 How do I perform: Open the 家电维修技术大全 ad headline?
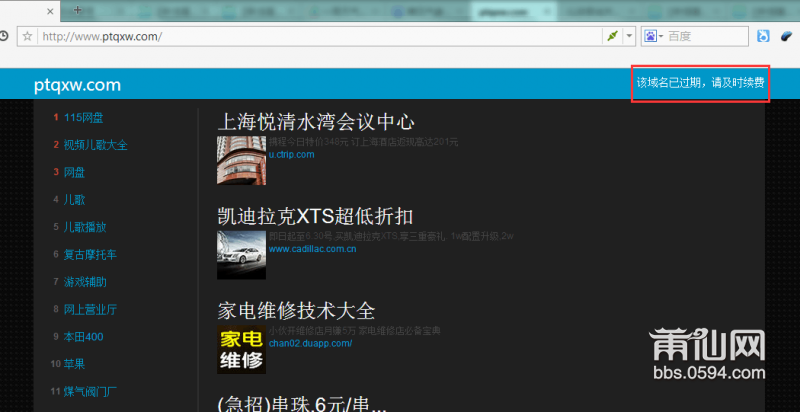point(296,311)
